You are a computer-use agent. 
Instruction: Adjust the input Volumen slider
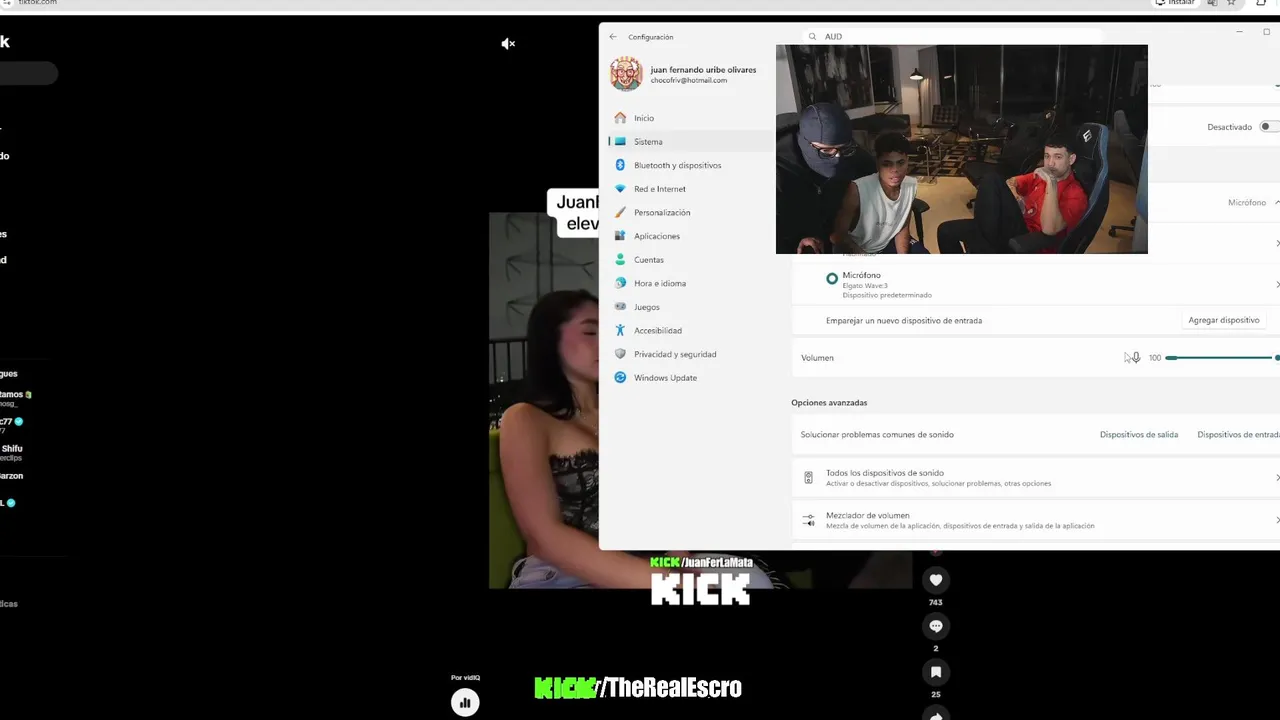pyautogui.click(x=1222, y=358)
